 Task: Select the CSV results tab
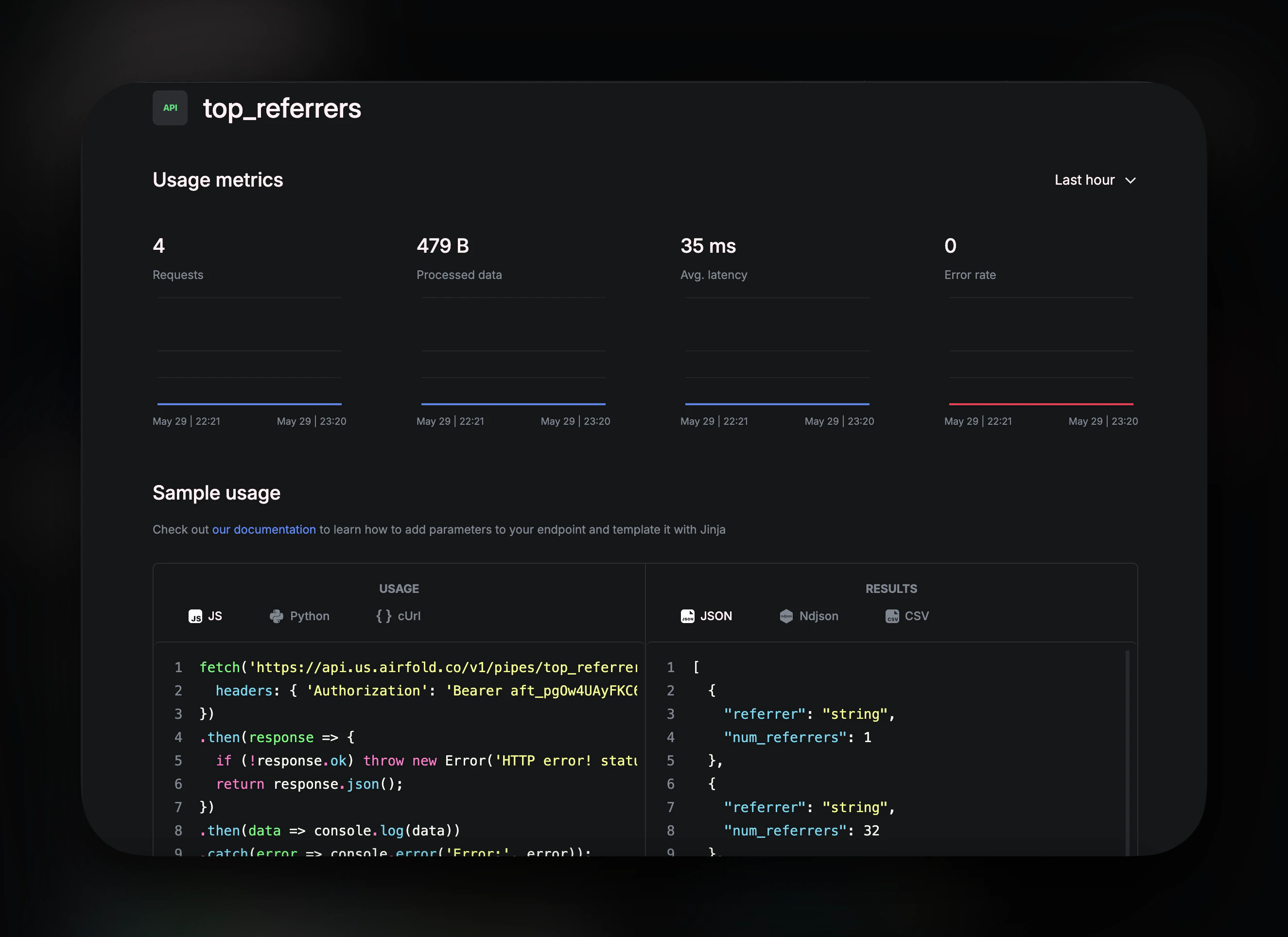[916, 616]
